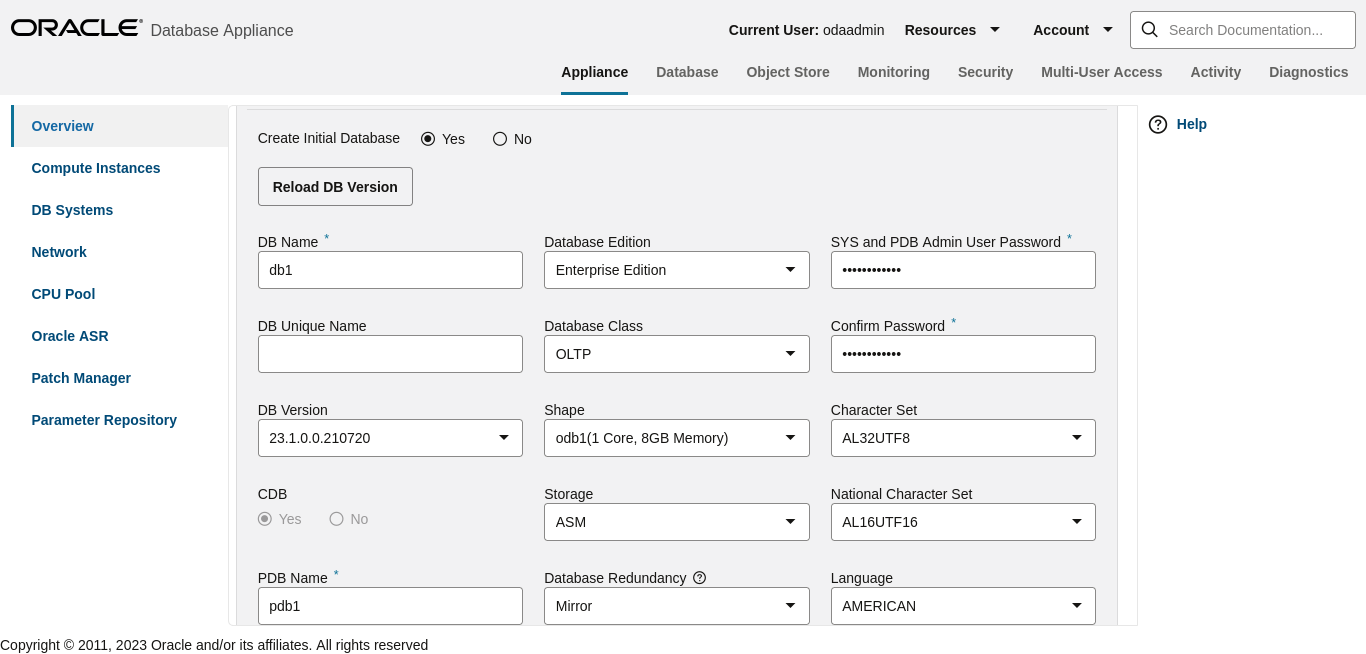Click the DB Unique Name field

390,354
